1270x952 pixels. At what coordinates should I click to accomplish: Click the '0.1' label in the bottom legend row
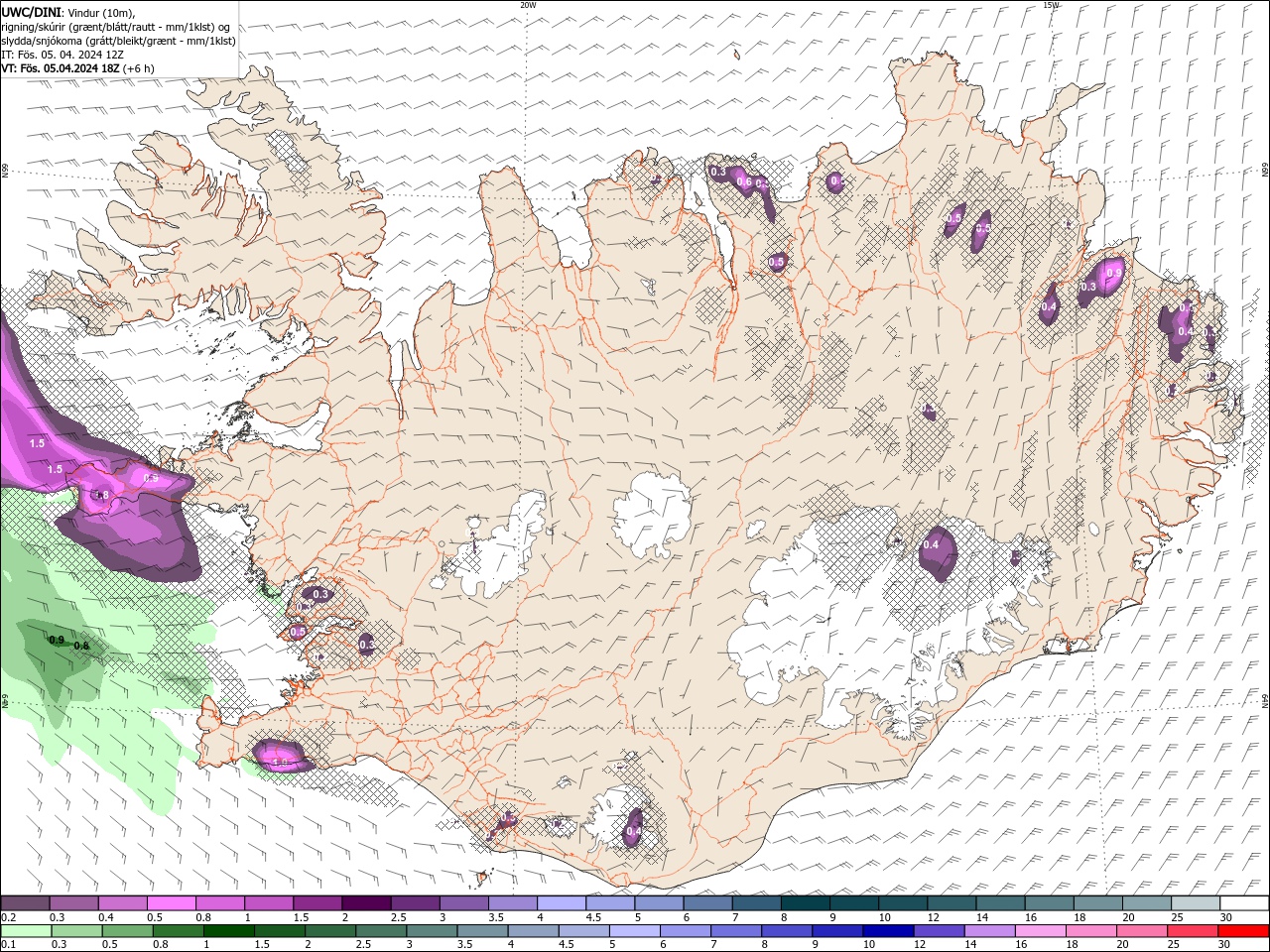8,945
